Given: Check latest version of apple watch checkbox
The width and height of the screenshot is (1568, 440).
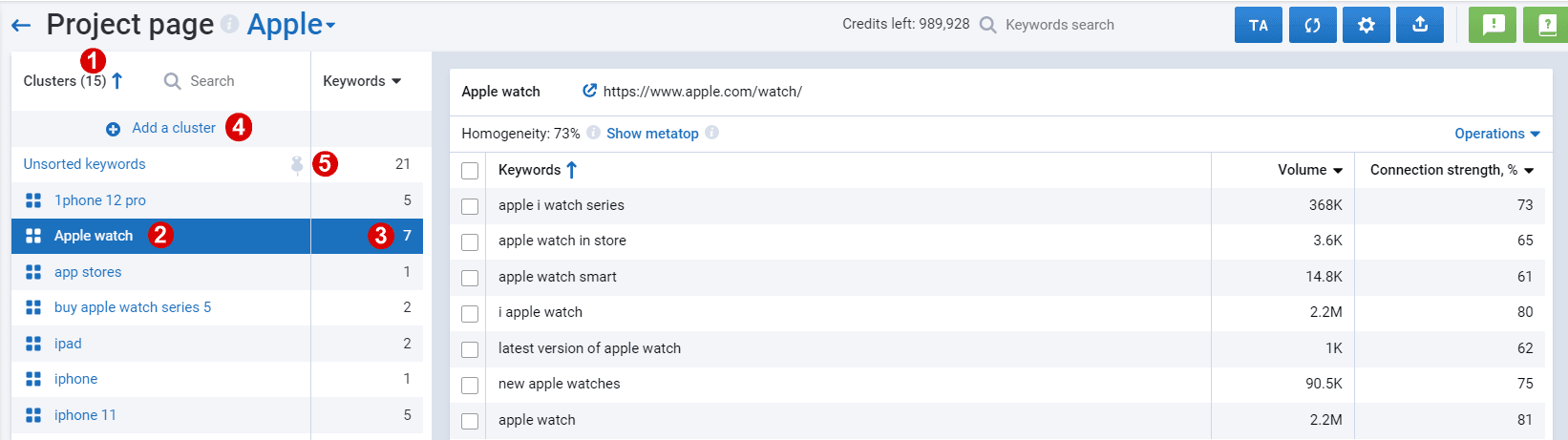Looking at the screenshot, I should click(x=470, y=349).
